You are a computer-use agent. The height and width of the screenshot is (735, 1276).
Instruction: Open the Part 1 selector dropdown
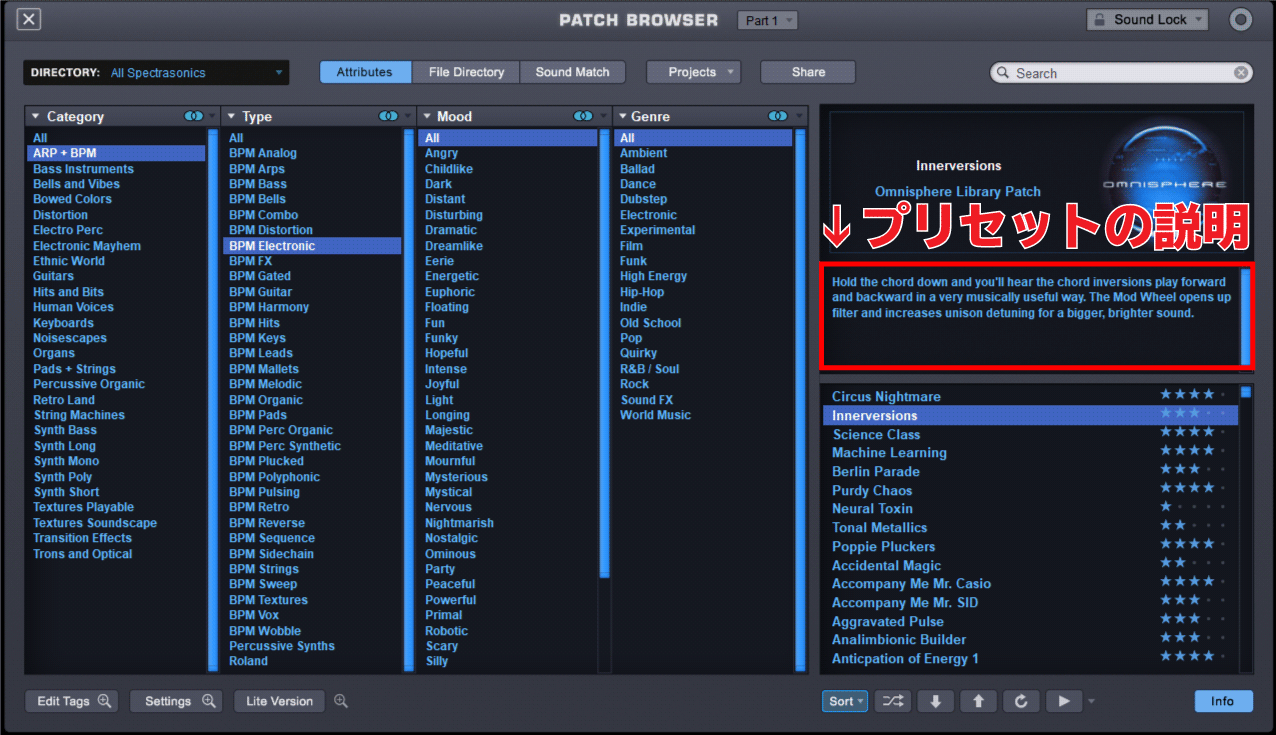point(767,20)
